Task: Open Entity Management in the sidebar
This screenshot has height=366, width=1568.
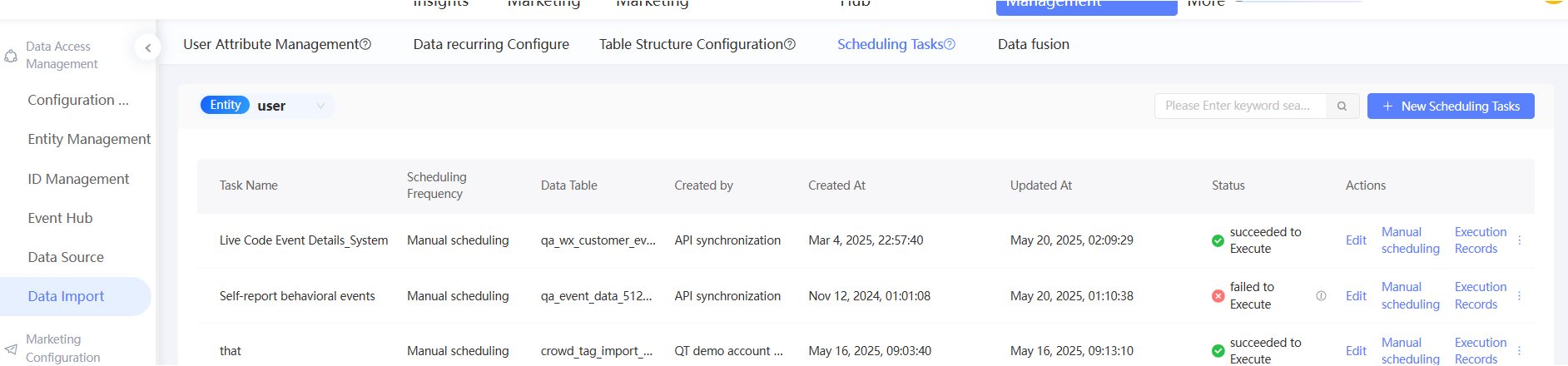Action: click(x=89, y=139)
